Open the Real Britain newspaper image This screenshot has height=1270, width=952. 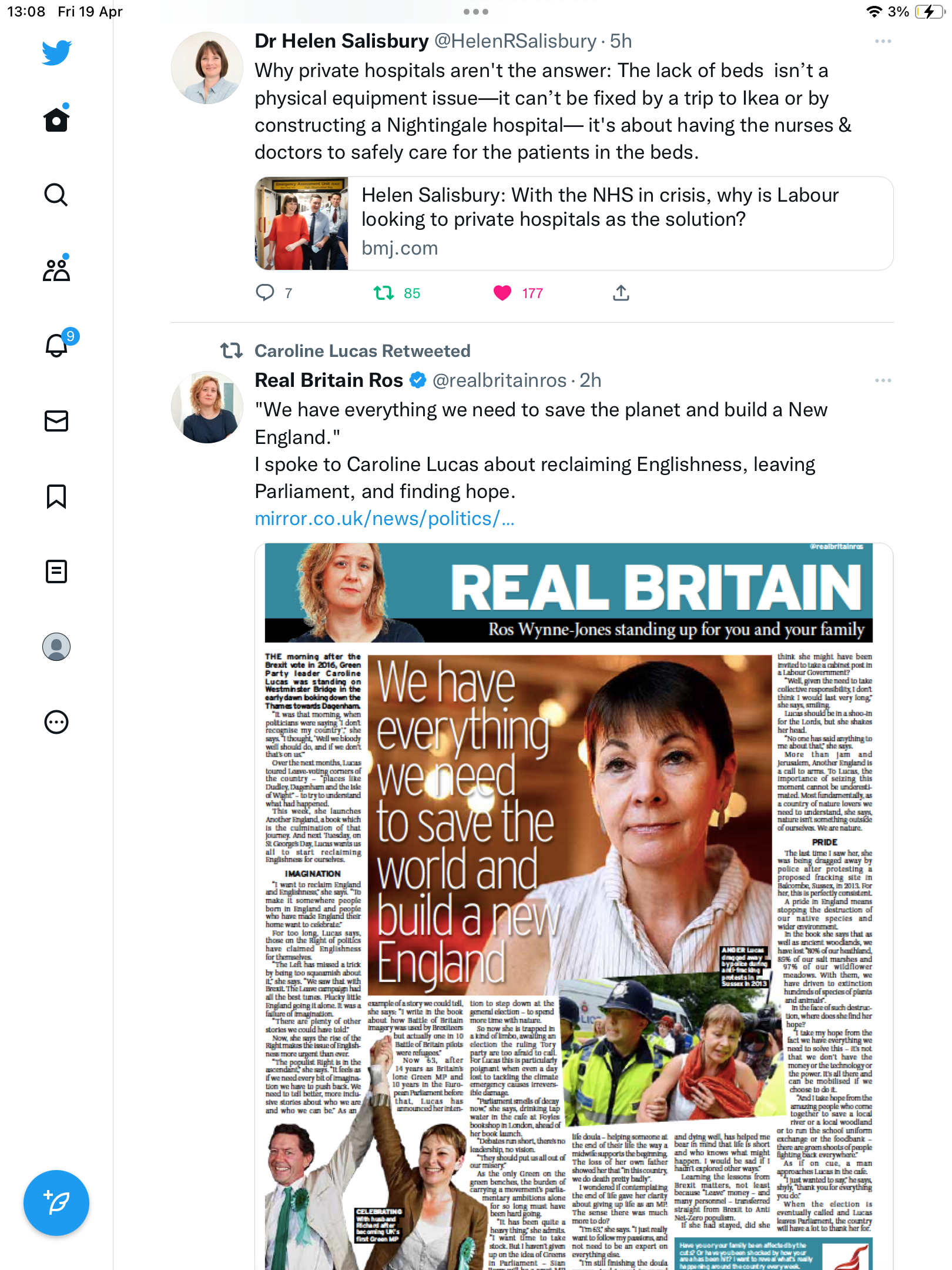(574, 906)
